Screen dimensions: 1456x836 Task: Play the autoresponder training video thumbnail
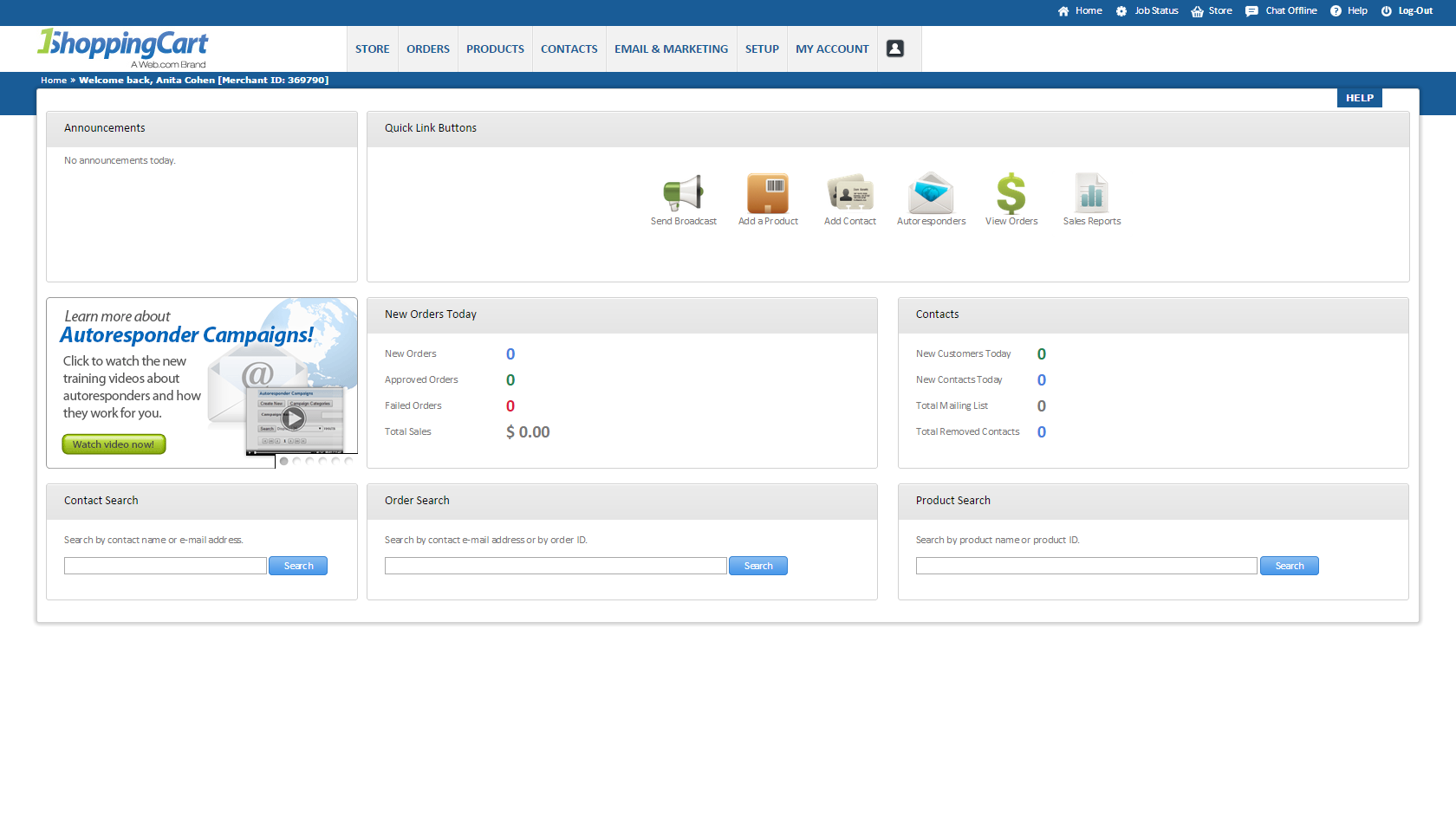point(294,418)
